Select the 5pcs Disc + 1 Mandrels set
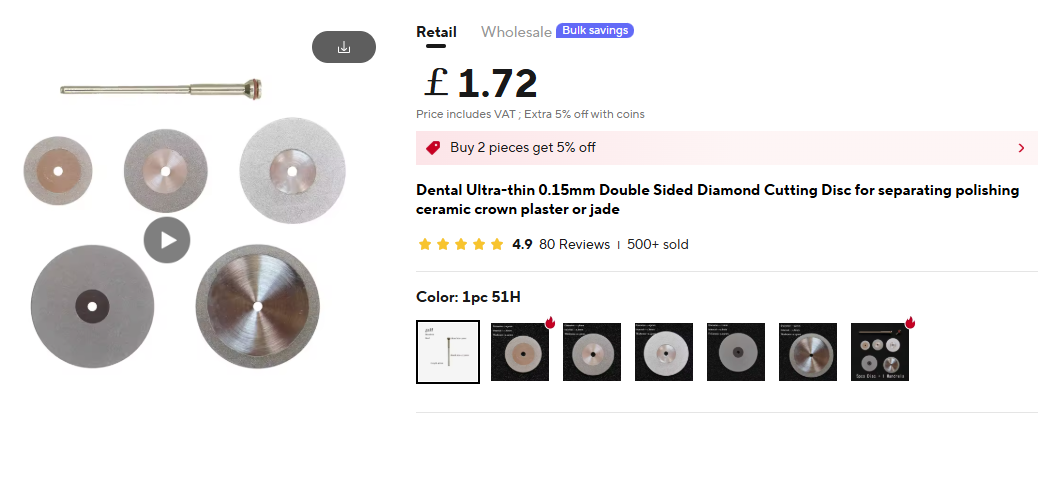The image size is (1044, 479). point(880,352)
